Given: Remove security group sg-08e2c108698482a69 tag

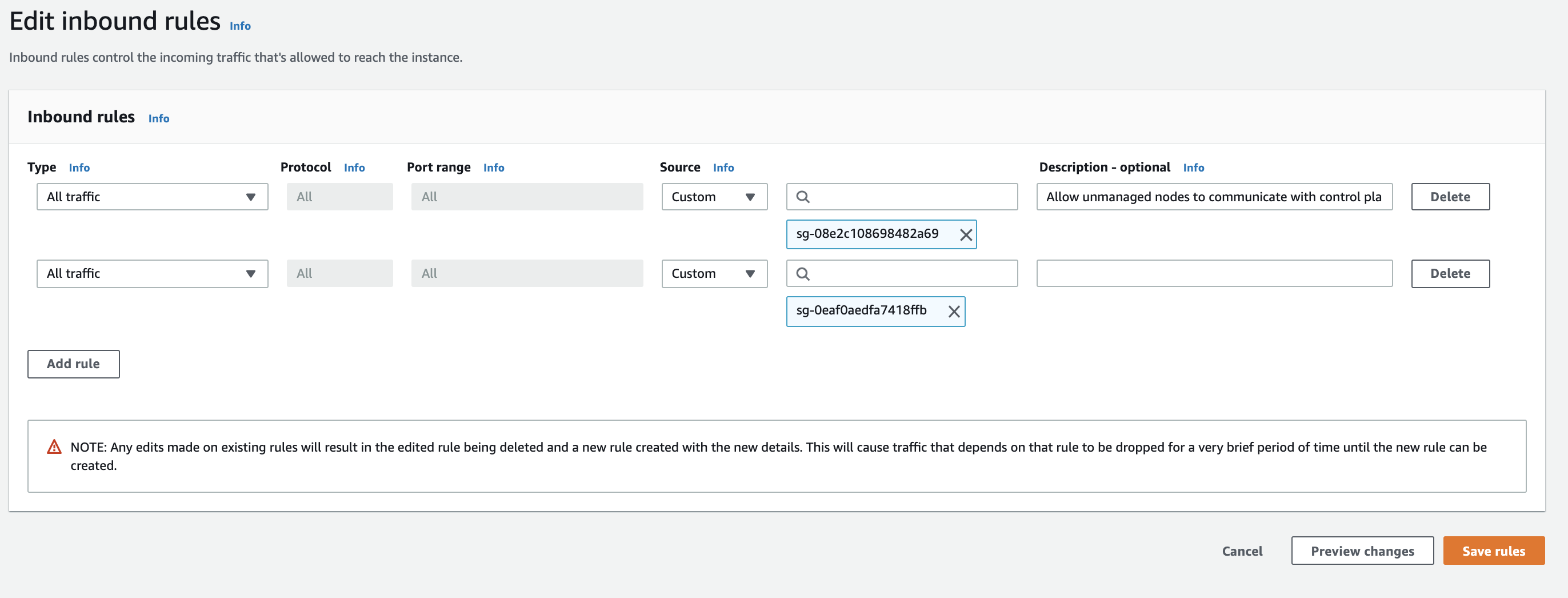Looking at the screenshot, I should 965,235.
